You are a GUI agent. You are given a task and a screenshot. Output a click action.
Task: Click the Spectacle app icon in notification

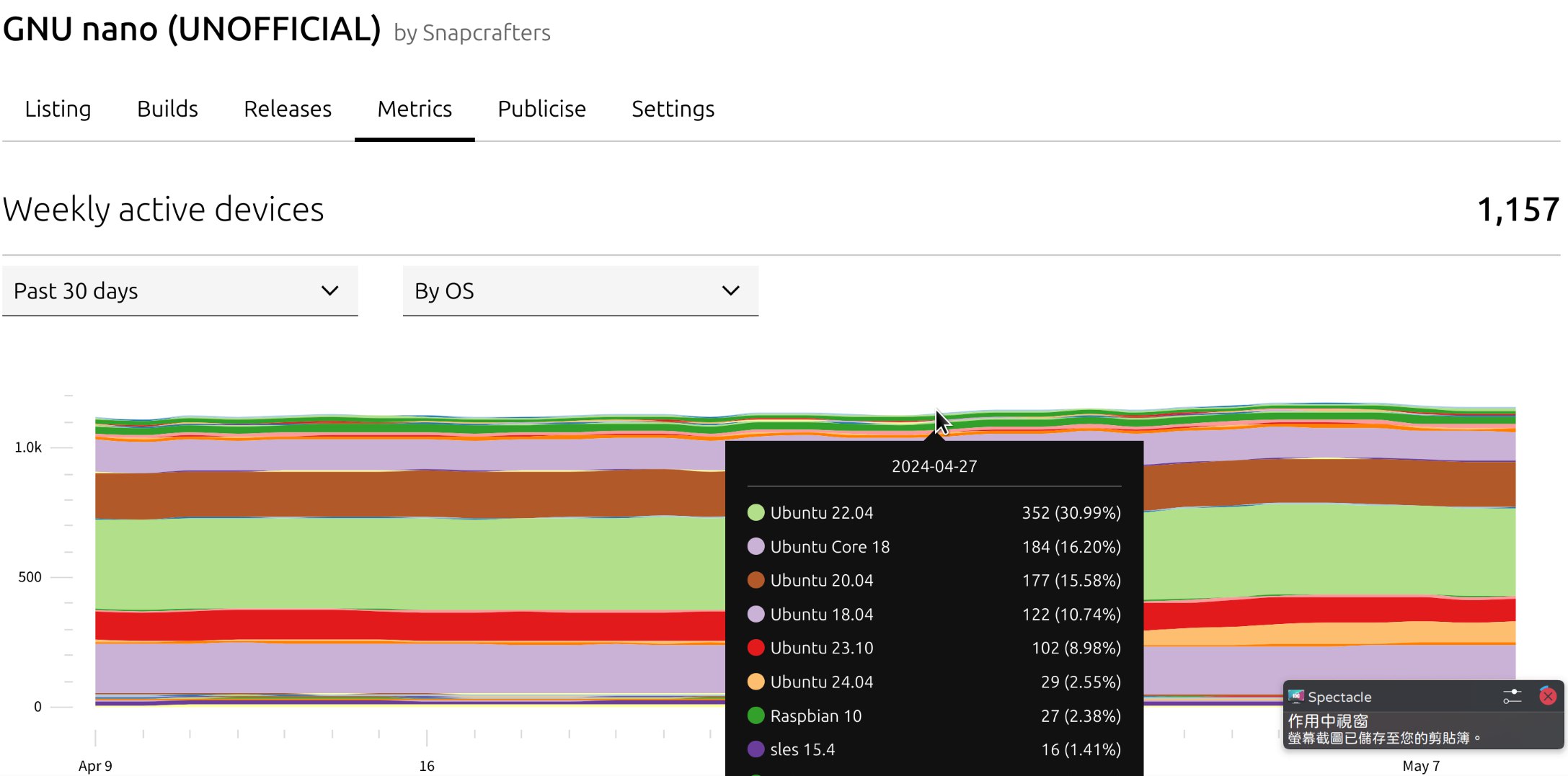tap(1296, 697)
